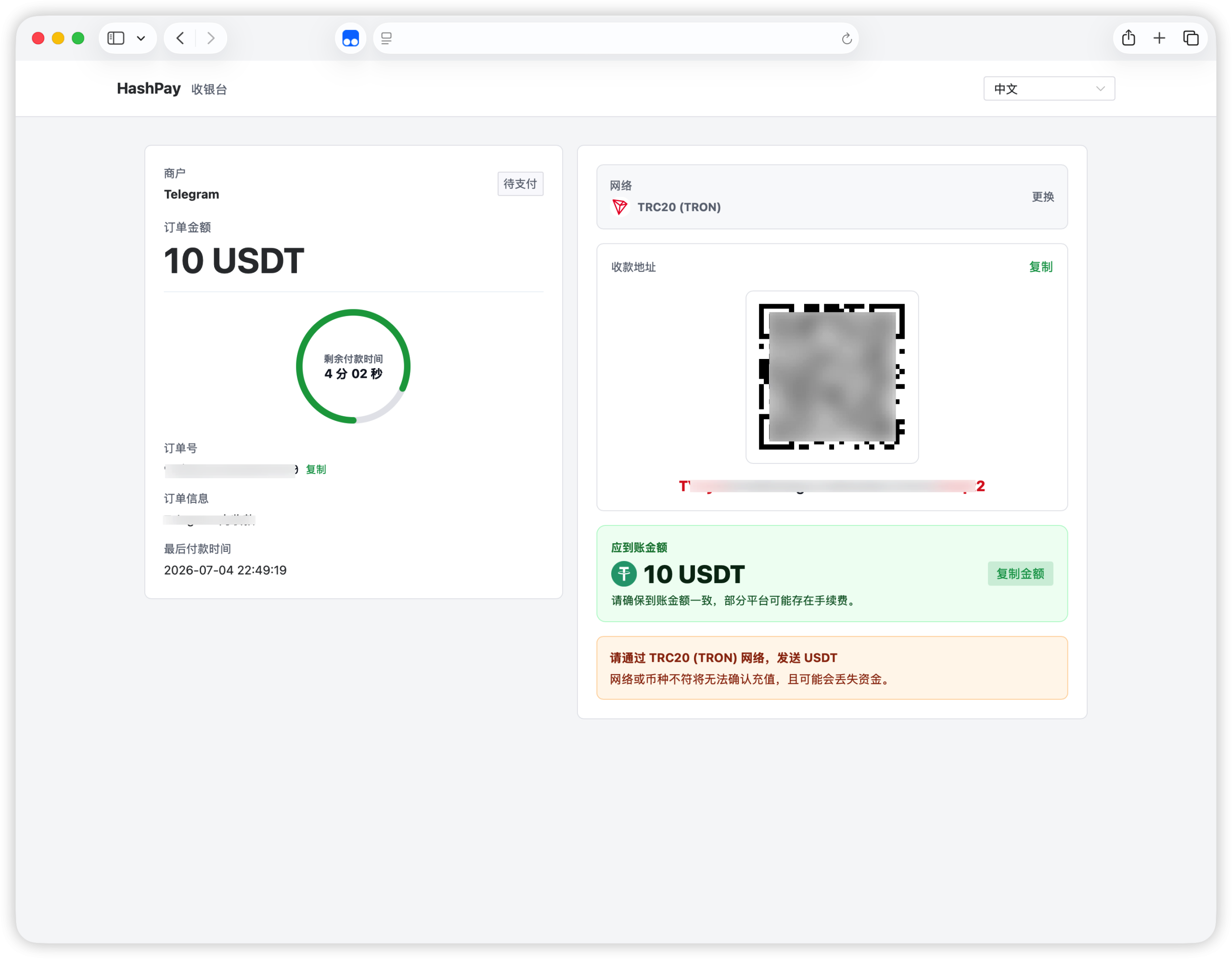Click the TRON network logo icon
This screenshot has height=959, width=1232.
tap(619, 207)
